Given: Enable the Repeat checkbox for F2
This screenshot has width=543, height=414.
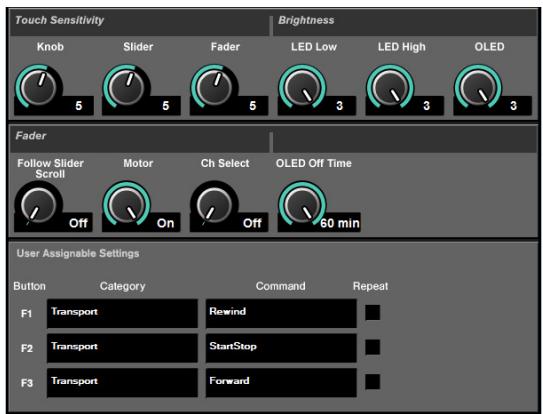Looking at the screenshot, I should click(x=372, y=347).
